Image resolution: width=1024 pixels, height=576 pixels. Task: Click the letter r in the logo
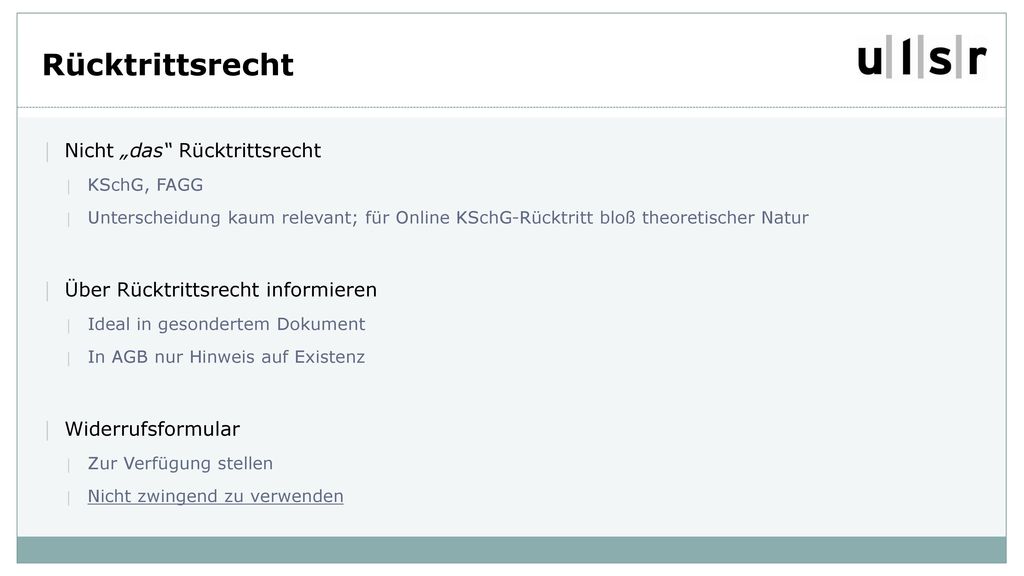pyautogui.click(x=976, y=59)
